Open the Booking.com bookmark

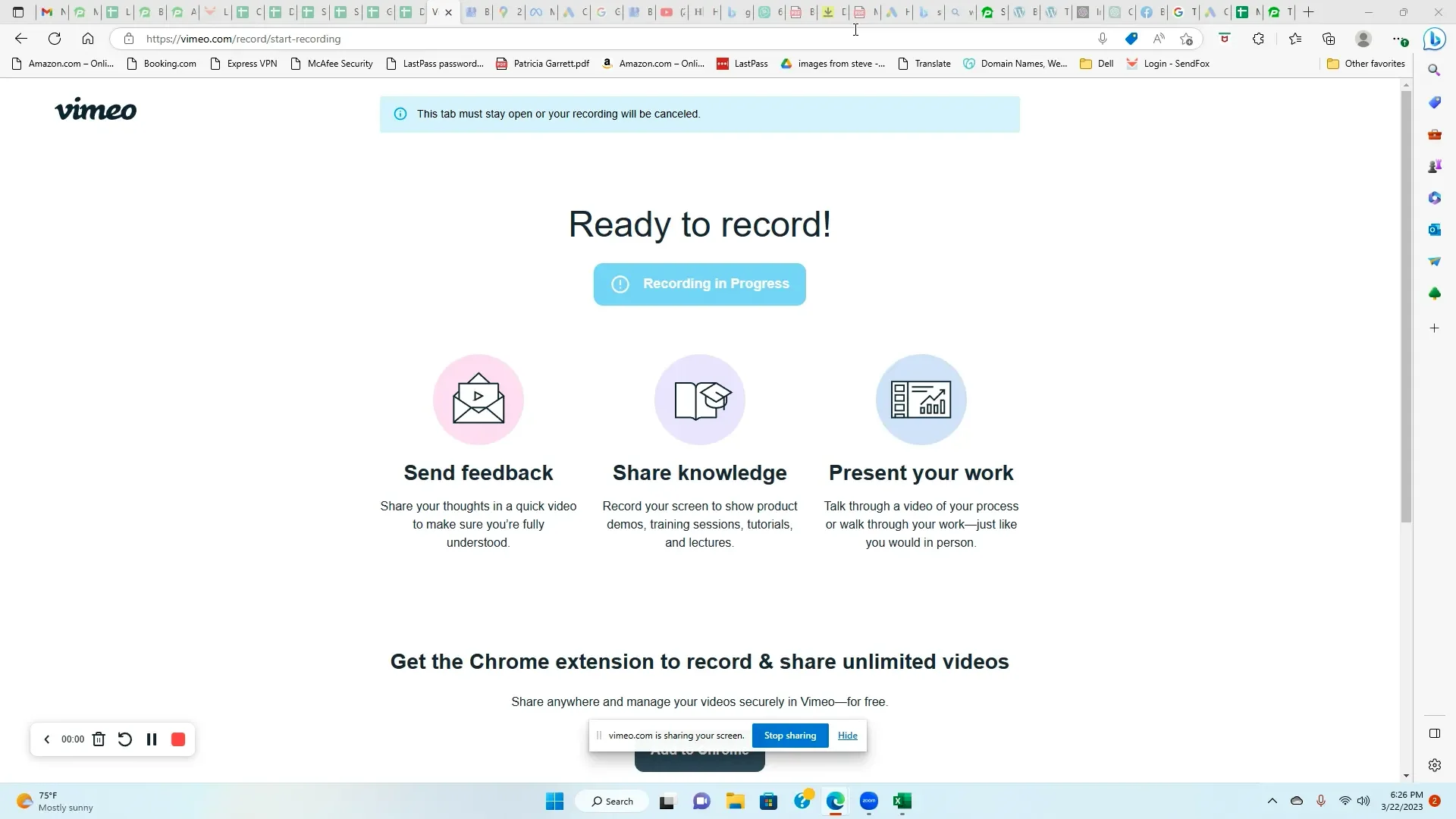(162, 64)
